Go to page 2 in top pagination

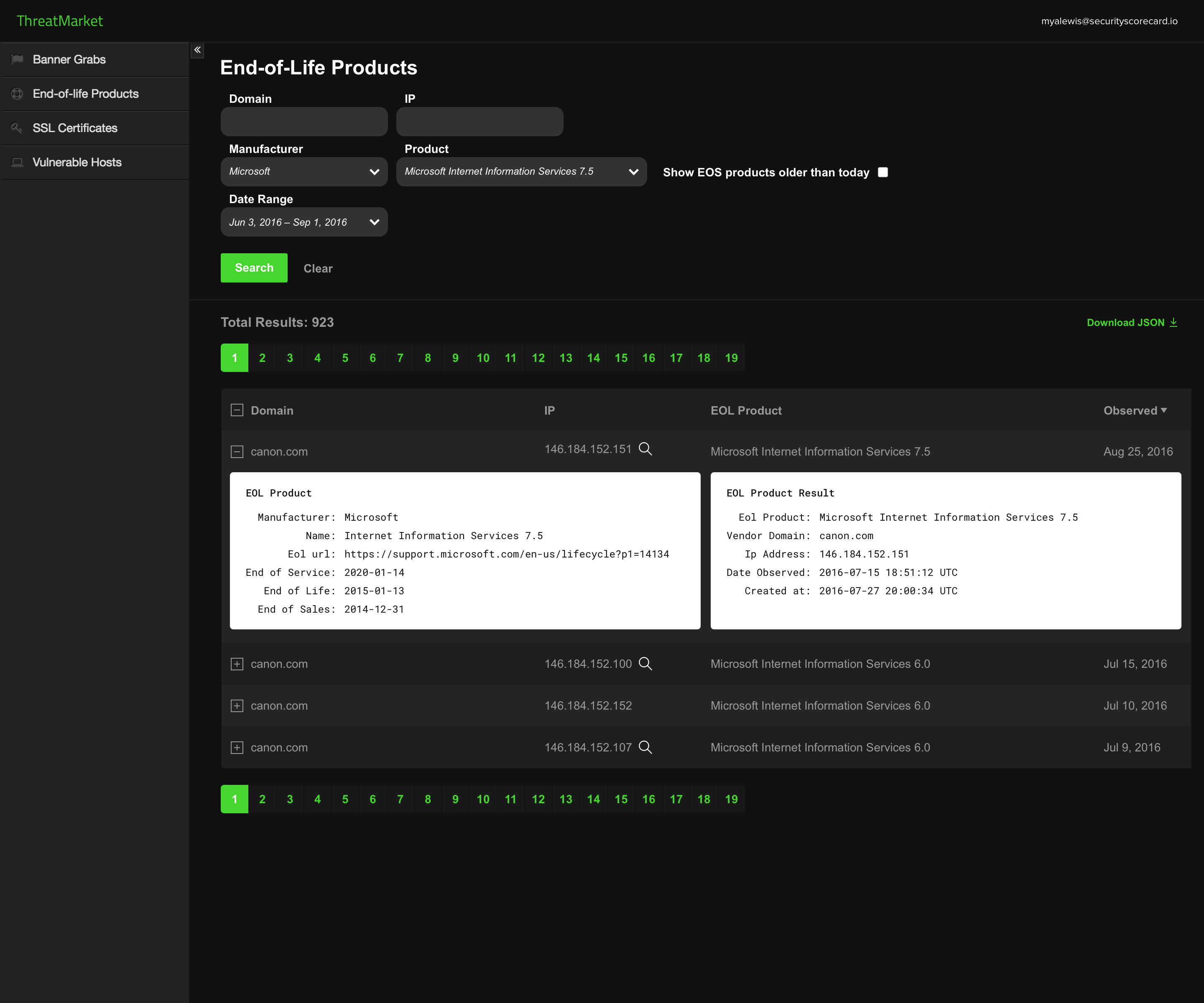262,358
